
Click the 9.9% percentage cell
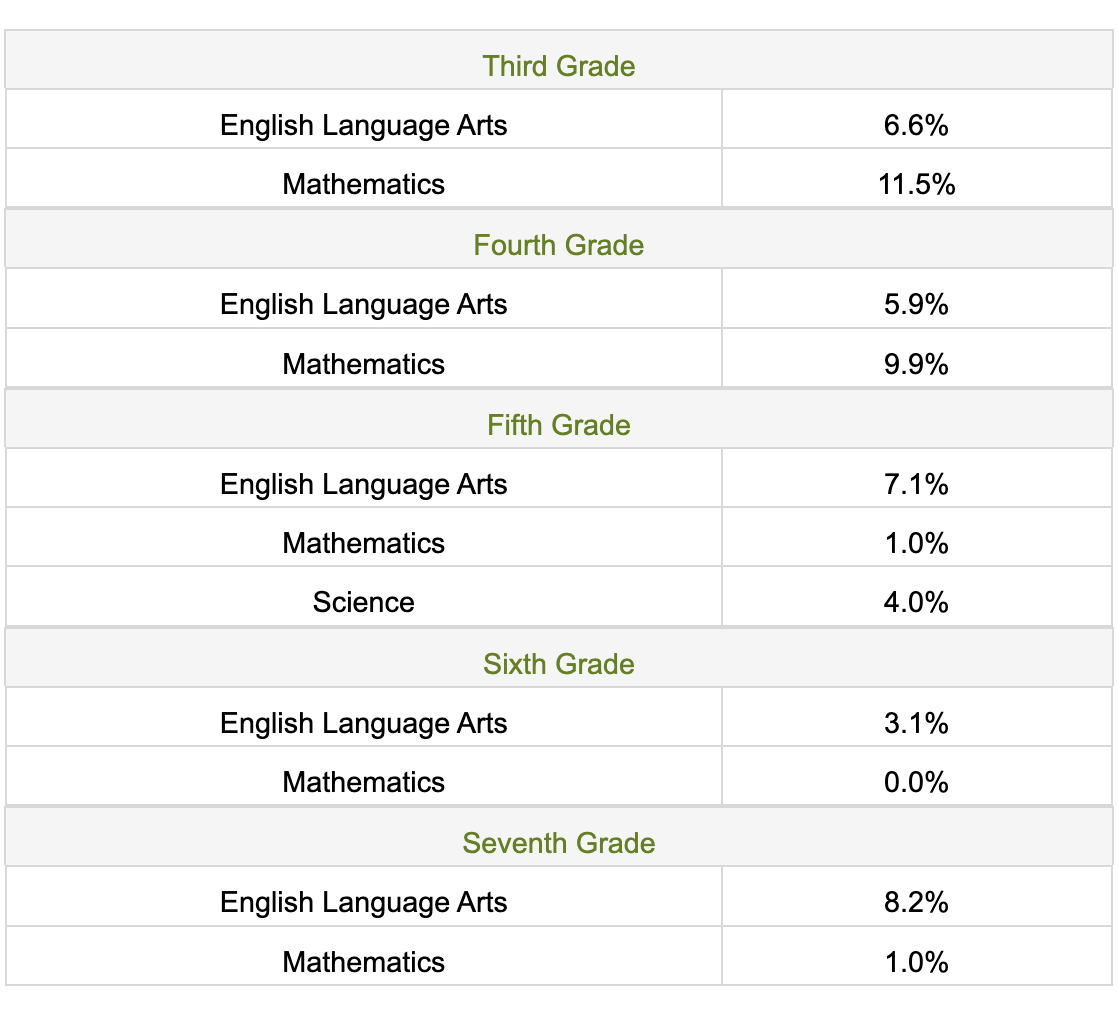915,364
